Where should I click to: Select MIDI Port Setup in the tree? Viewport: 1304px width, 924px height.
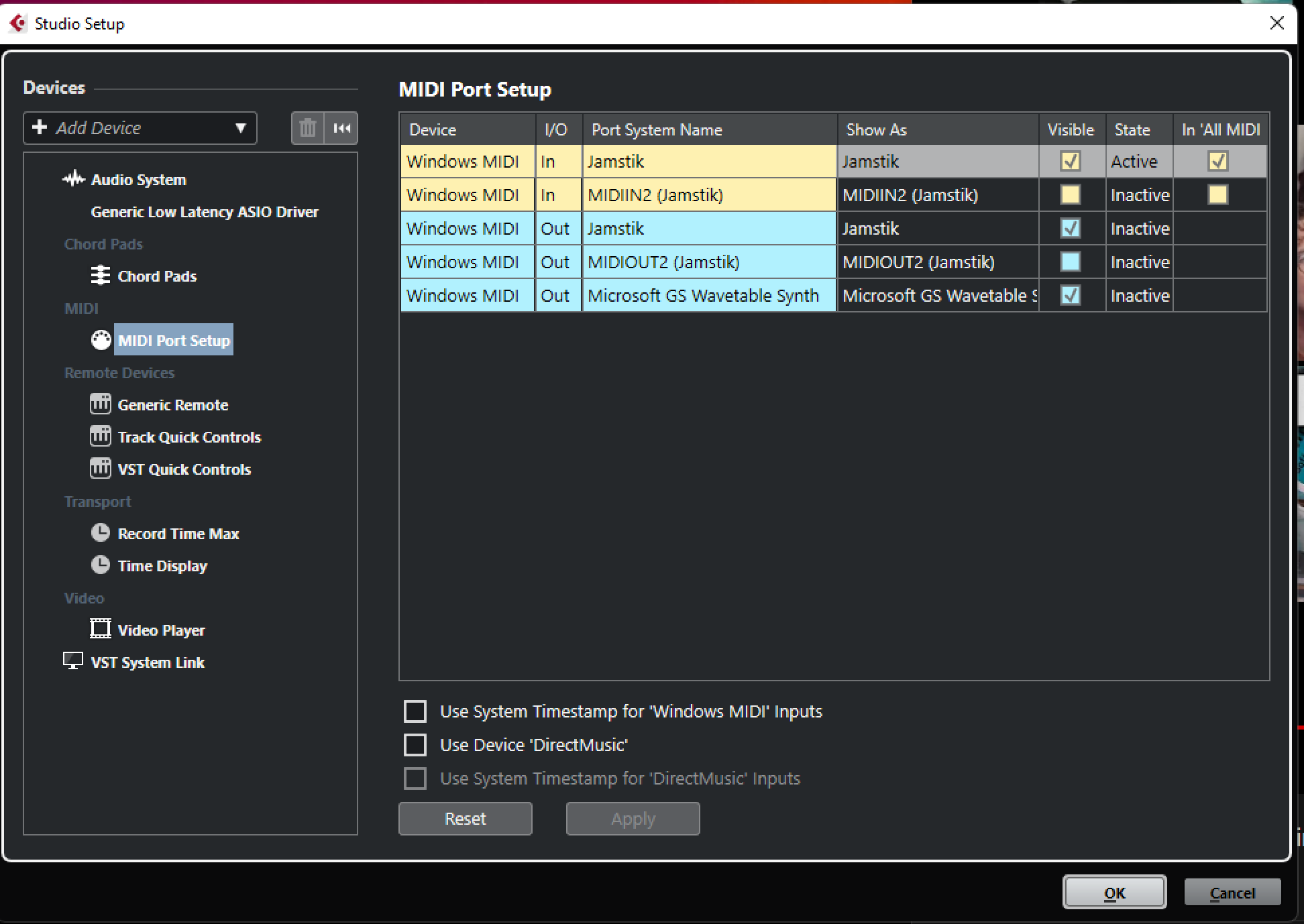coord(174,340)
